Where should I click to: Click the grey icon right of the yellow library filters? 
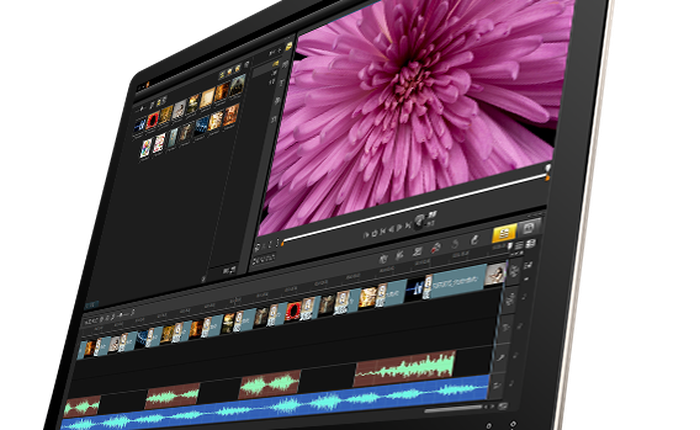(x=246, y=65)
